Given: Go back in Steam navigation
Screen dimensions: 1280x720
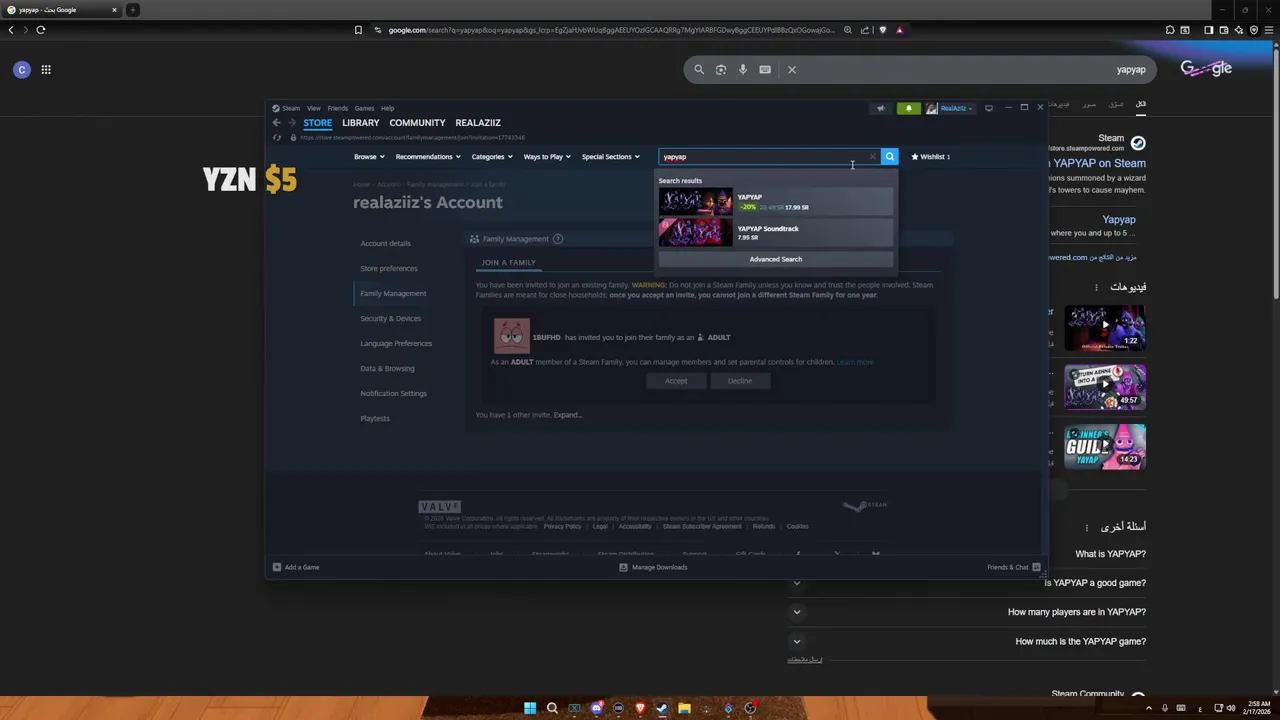Looking at the screenshot, I should coord(277,123).
